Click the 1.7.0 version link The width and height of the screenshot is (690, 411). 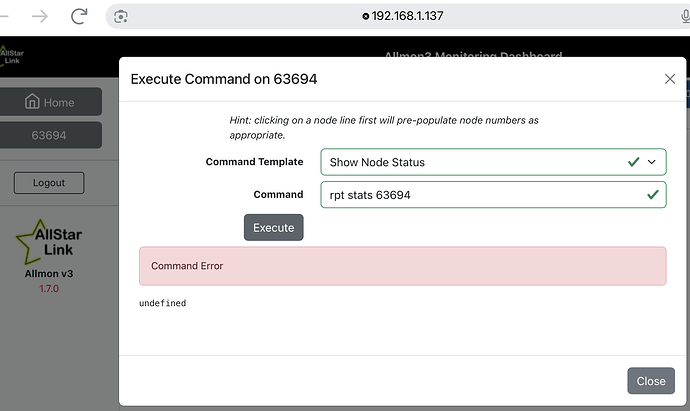(49, 289)
